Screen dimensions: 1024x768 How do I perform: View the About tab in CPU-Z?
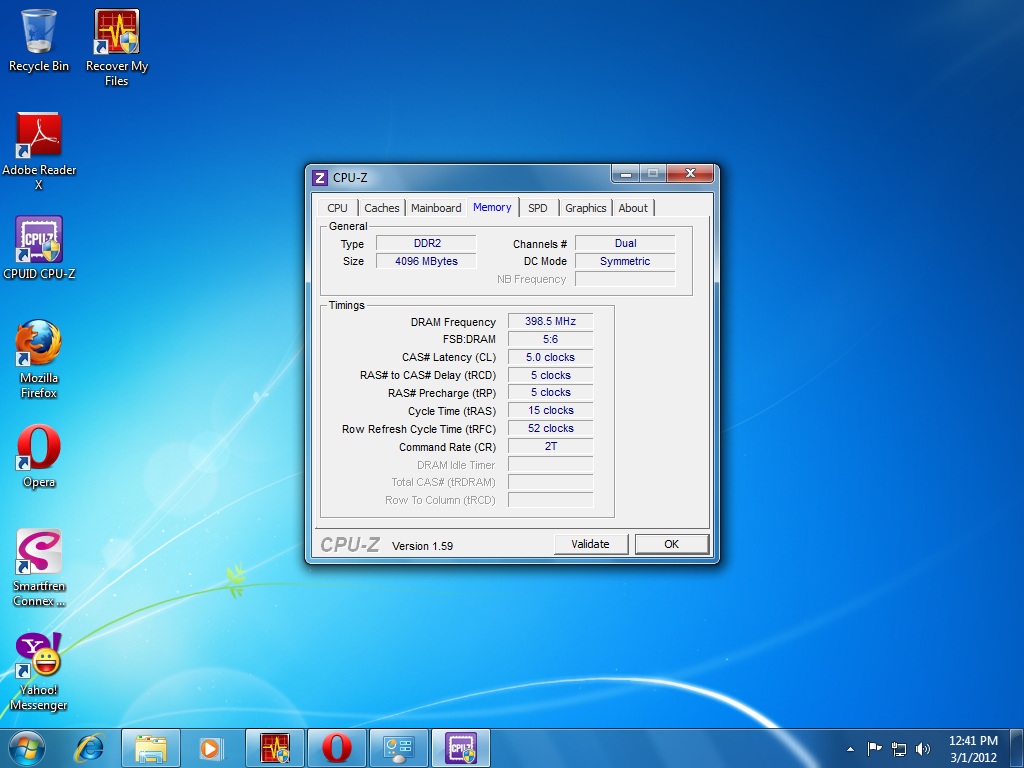click(633, 208)
